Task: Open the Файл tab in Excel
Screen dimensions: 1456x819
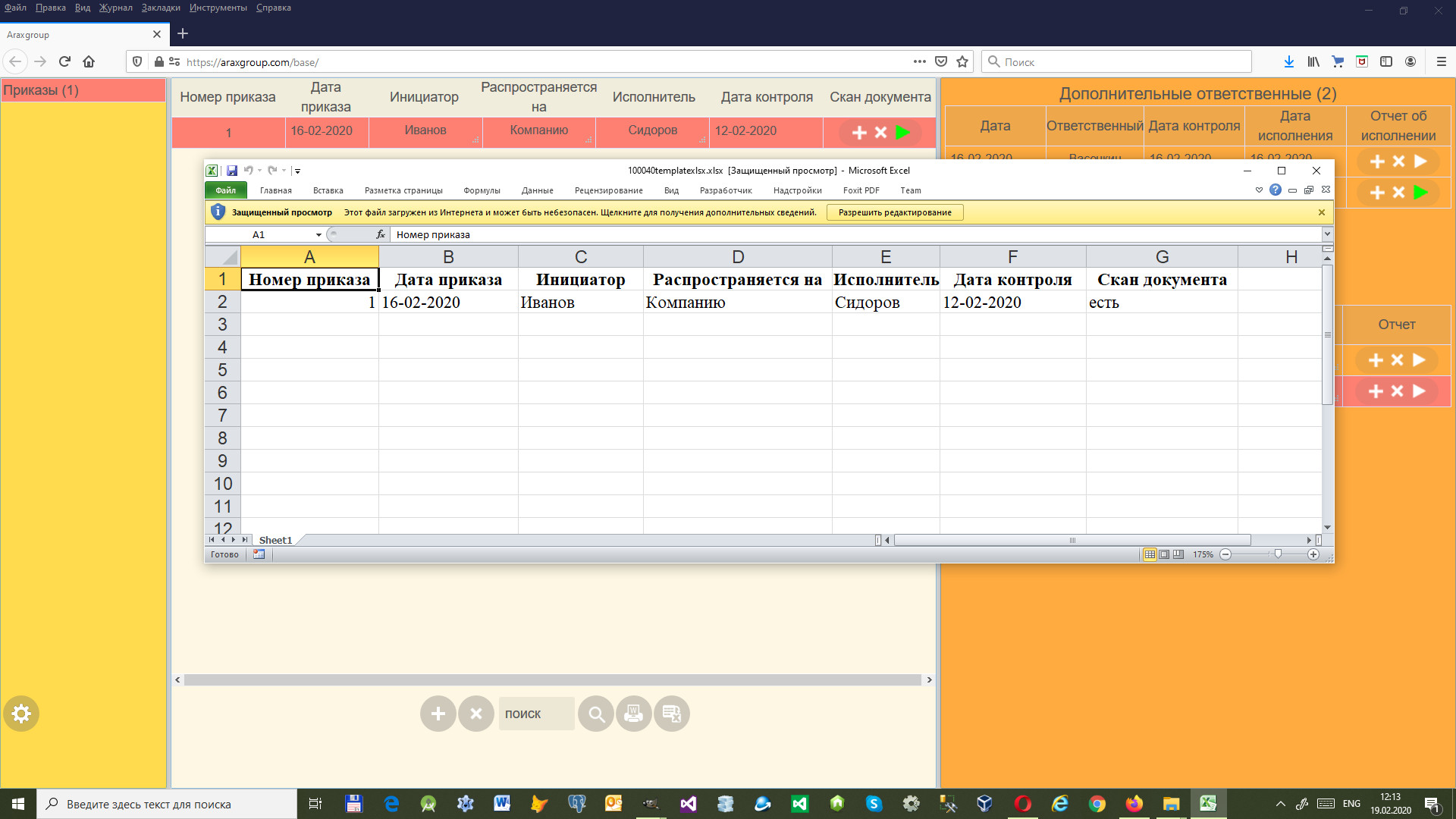Action: tap(225, 190)
